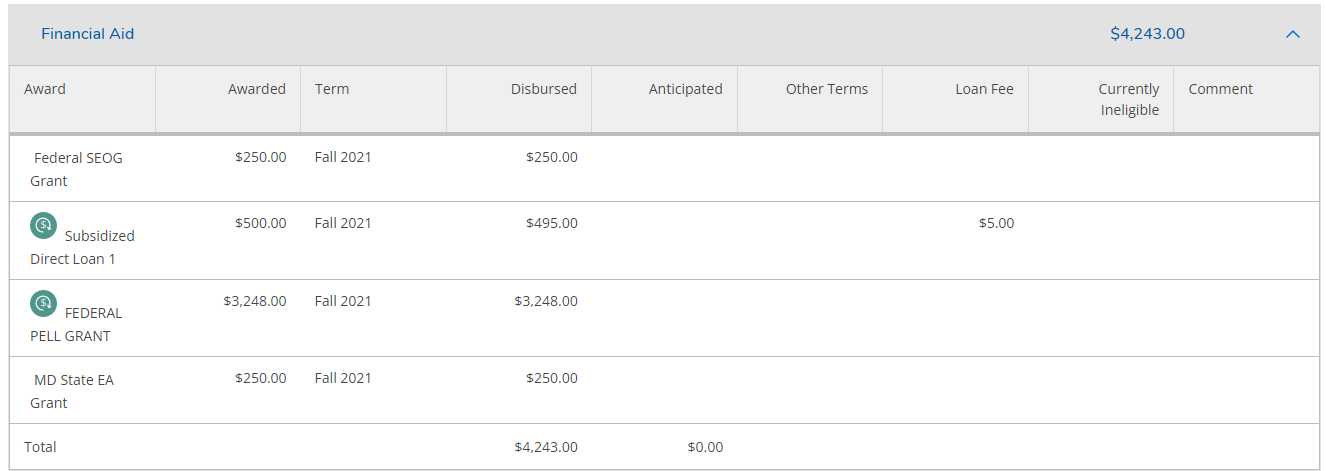The height and width of the screenshot is (471, 1326).
Task: Select the Disbursed column header
Action: 543,89
